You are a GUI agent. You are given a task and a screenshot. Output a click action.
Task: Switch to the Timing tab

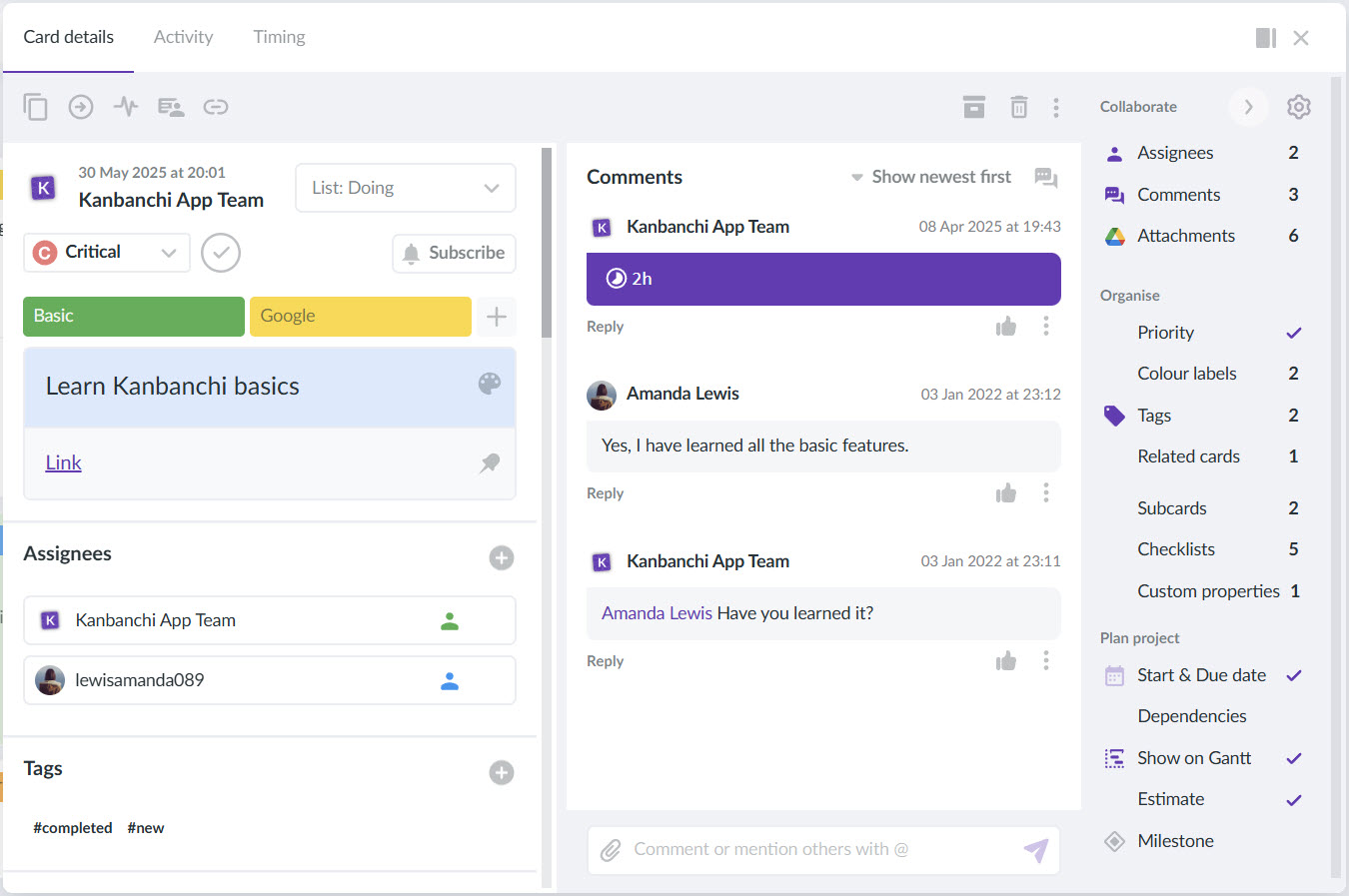(x=279, y=37)
